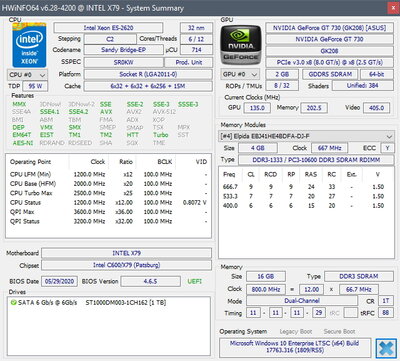Click the Prod. Unit field

(189, 62)
